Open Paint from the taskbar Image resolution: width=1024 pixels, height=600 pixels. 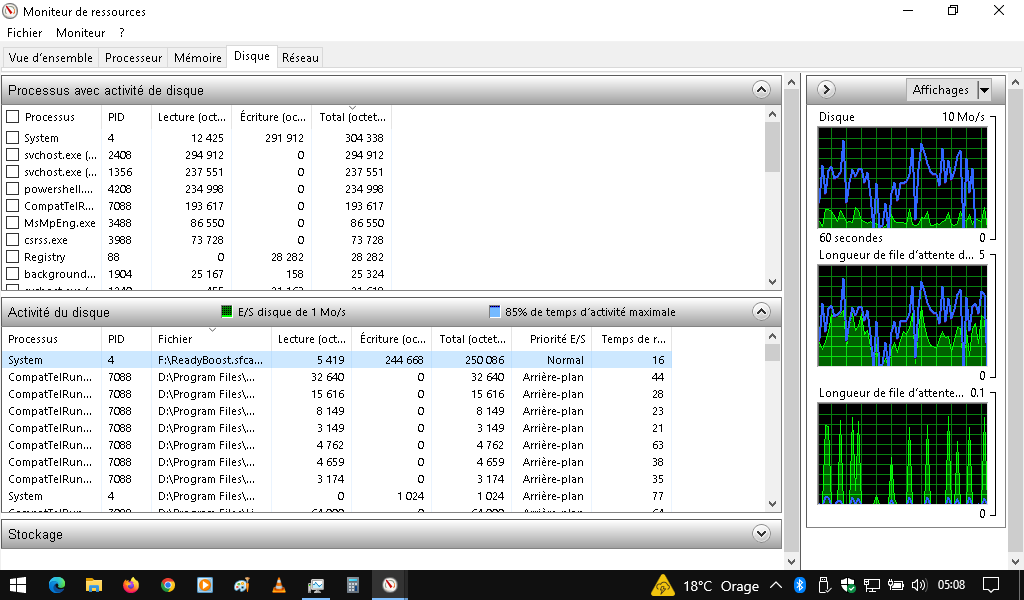click(x=242, y=585)
